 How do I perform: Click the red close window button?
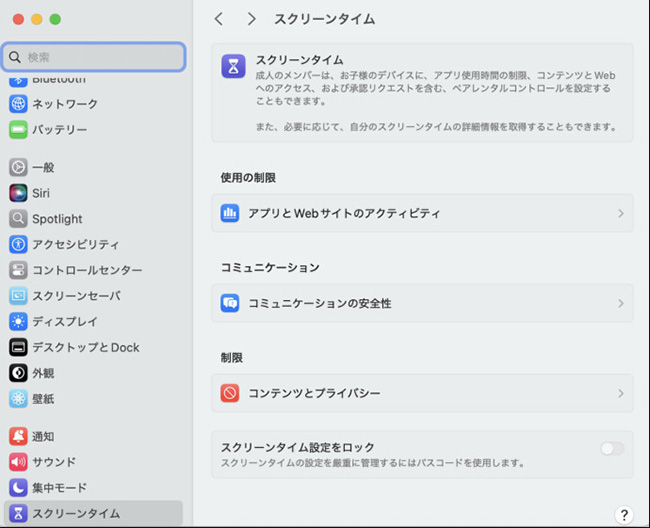click(18, 19)
